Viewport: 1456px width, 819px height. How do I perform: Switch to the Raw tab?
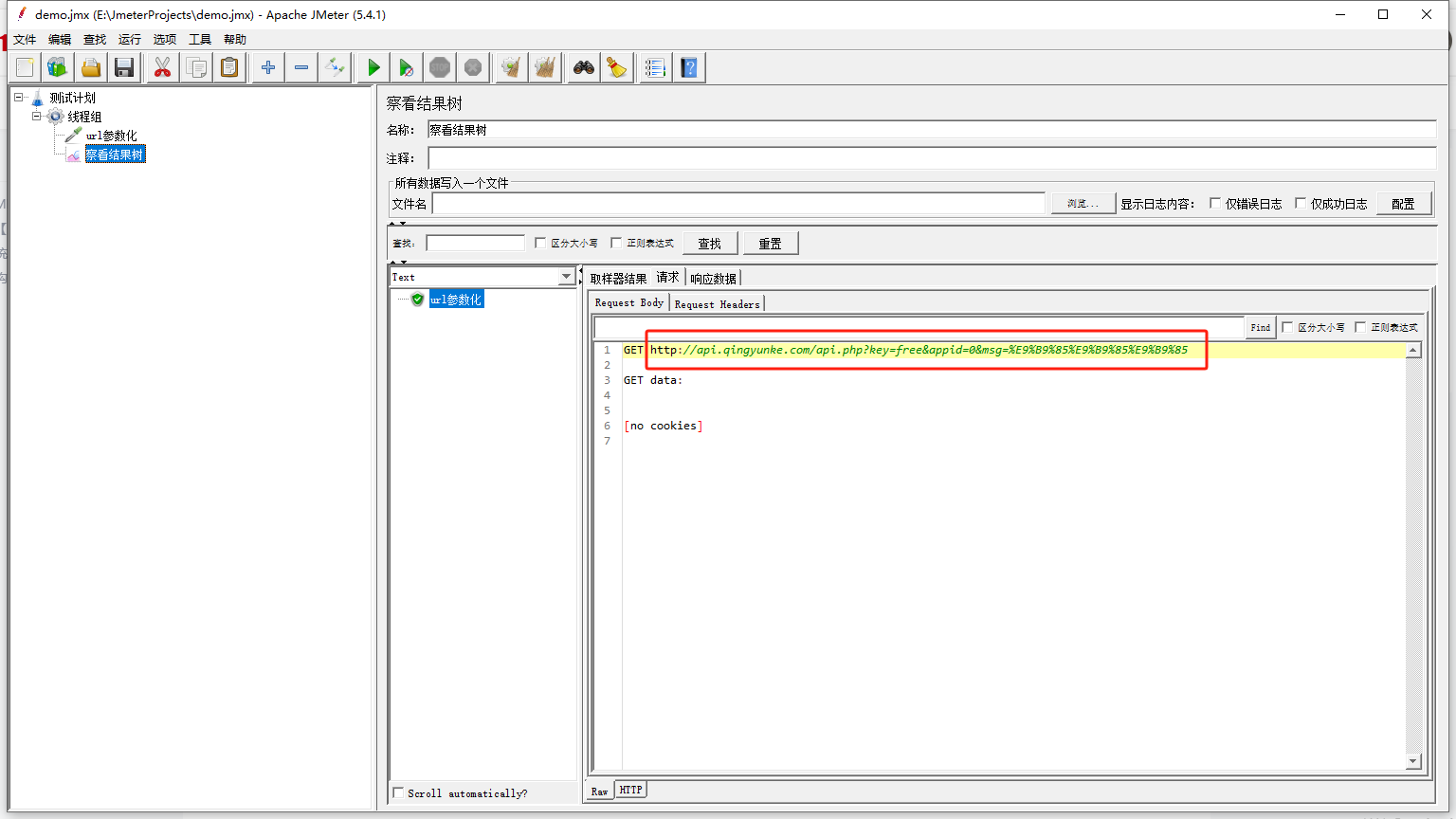pos(600,791)
